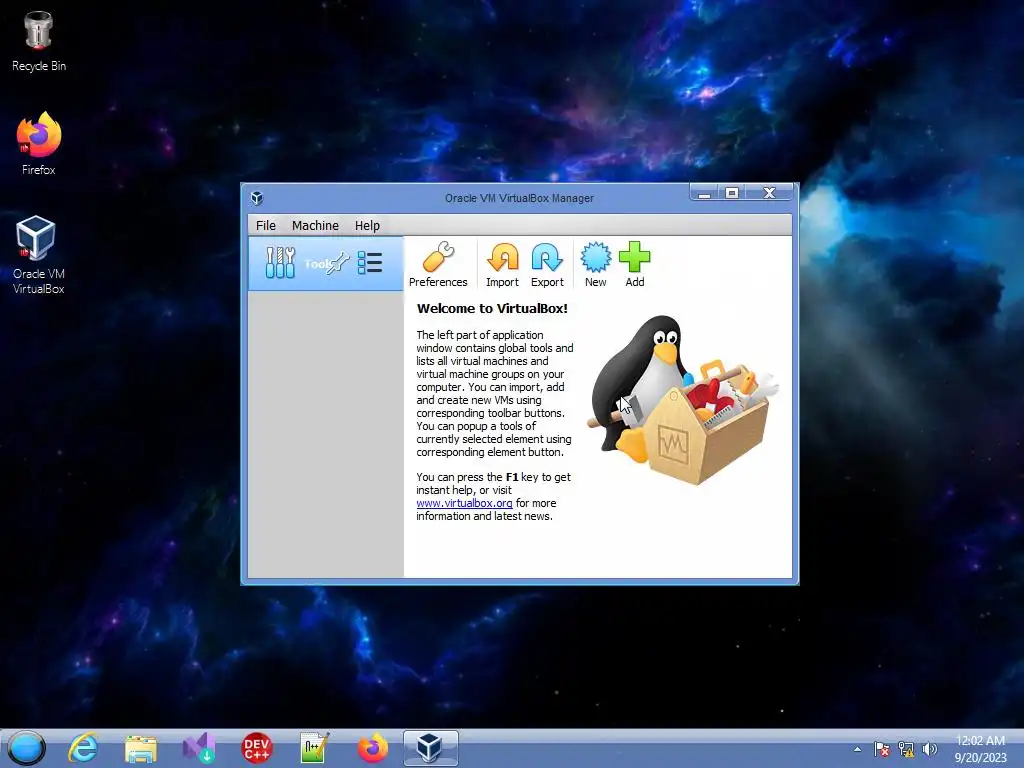This screenshot has height=768, width=1024.
Task: Click the Export appliance icon
Action: (547, 264)
